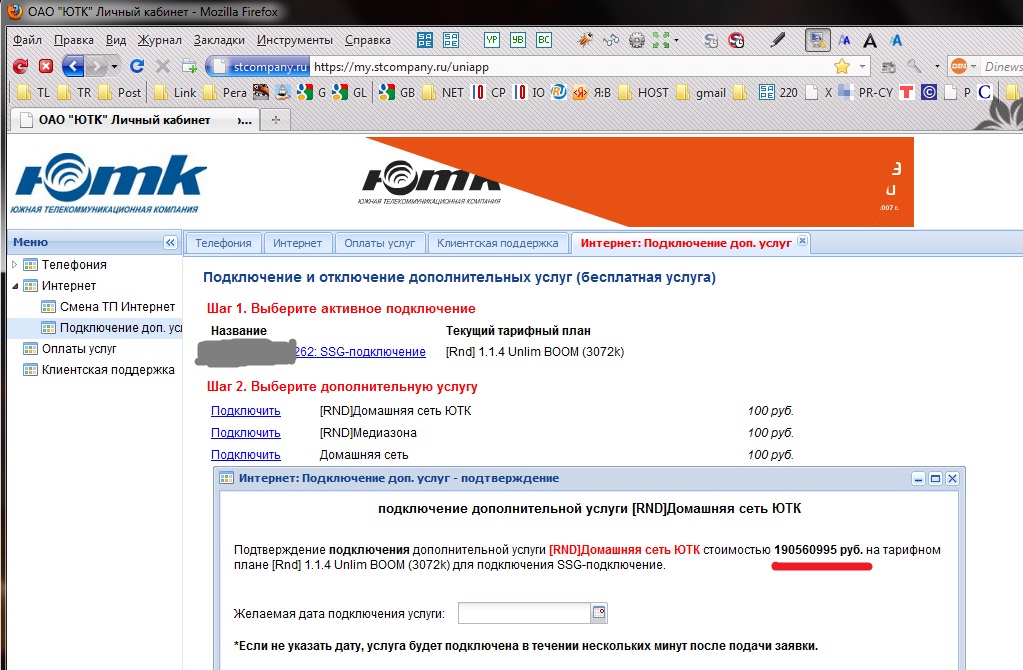
Task: Switch to the Интернет content tab
Action: pos(298,243)
